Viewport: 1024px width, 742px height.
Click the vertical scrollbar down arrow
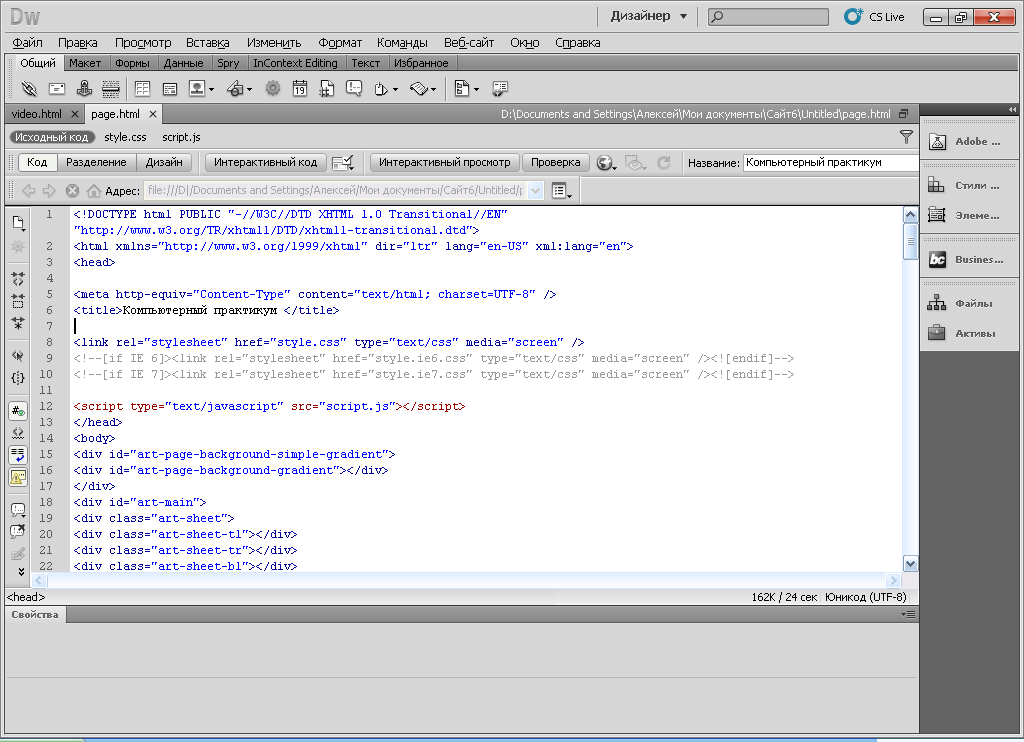pos(910,564)
